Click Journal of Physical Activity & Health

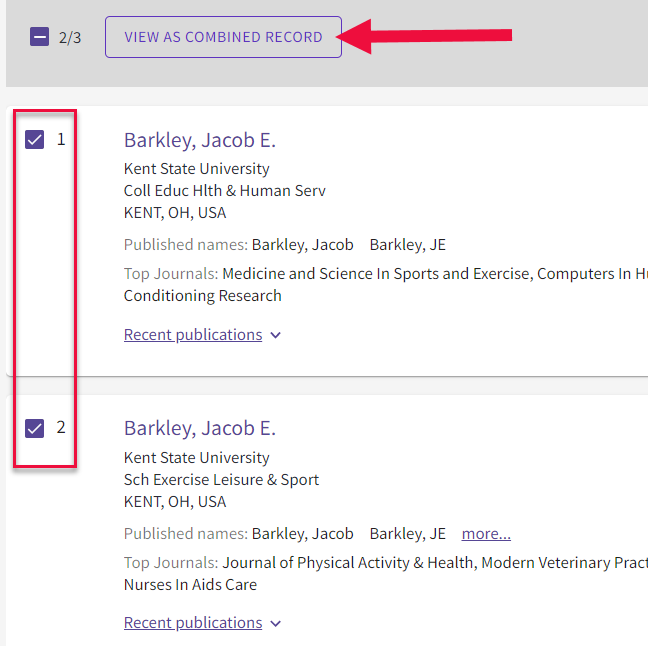(347, 563)
